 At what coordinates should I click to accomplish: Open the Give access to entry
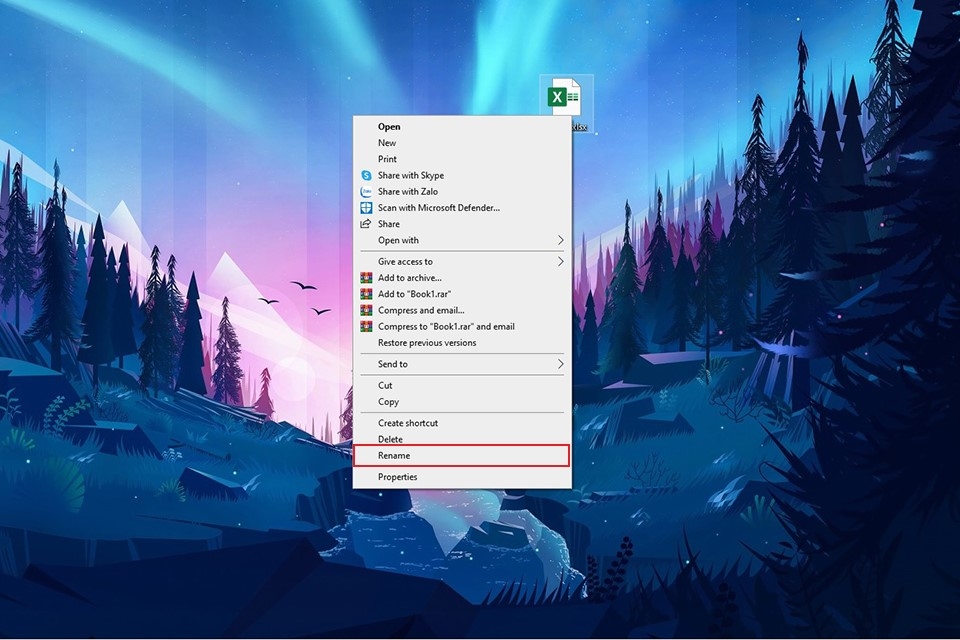pos(462,262)
